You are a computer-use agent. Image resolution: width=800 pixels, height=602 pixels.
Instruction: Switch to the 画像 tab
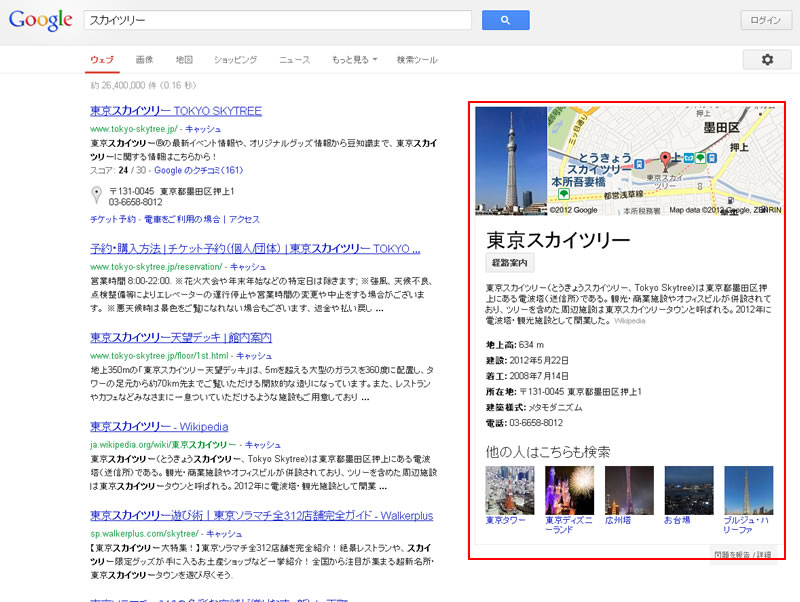tap(144, 60)
